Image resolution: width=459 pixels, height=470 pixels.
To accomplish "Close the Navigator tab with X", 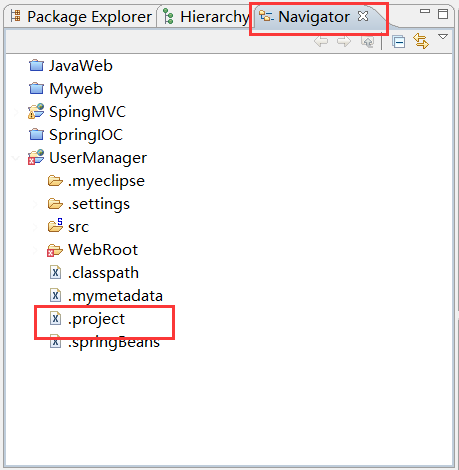I will pos(363,16).
